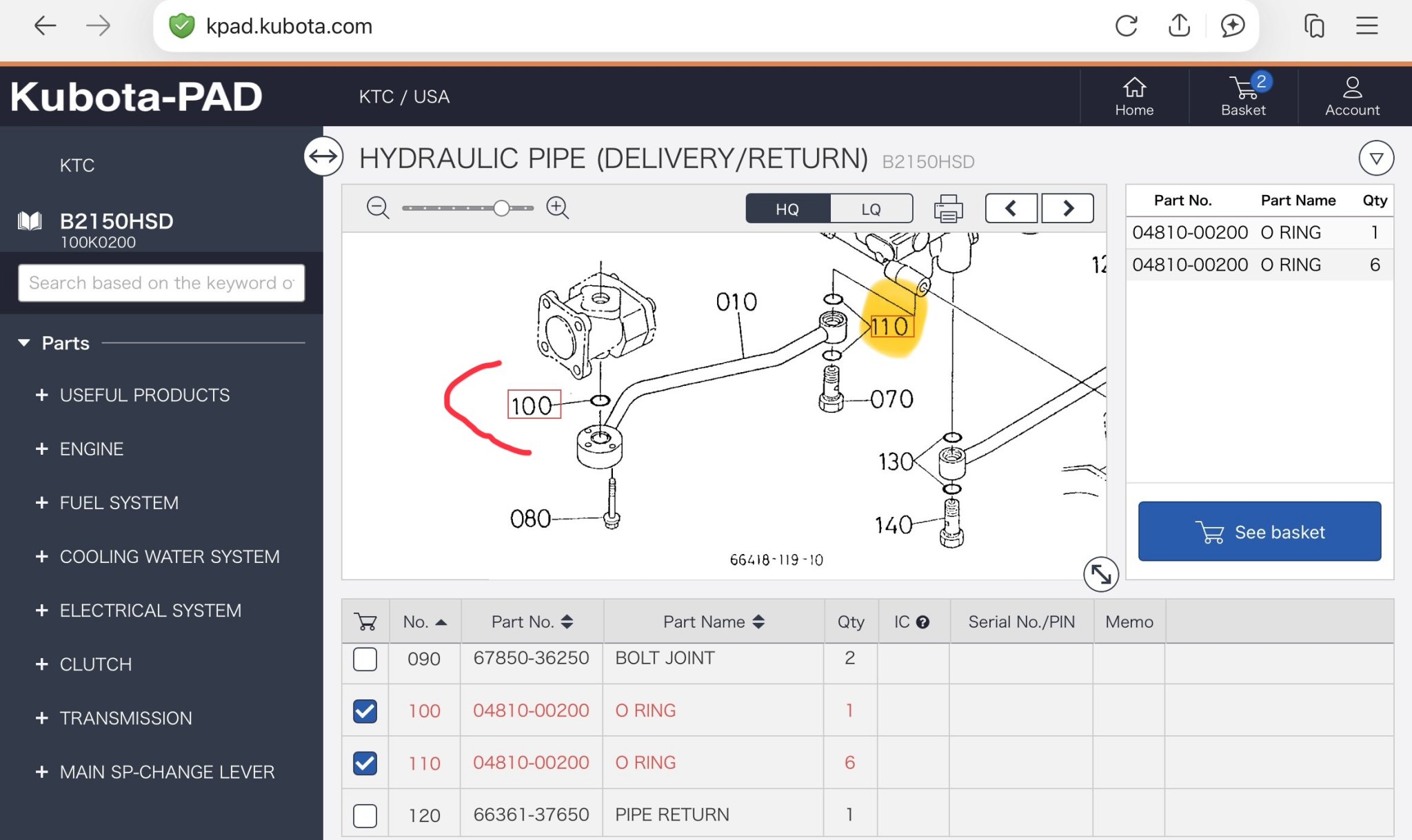Open the Account profile icon

click(1352, 95)
